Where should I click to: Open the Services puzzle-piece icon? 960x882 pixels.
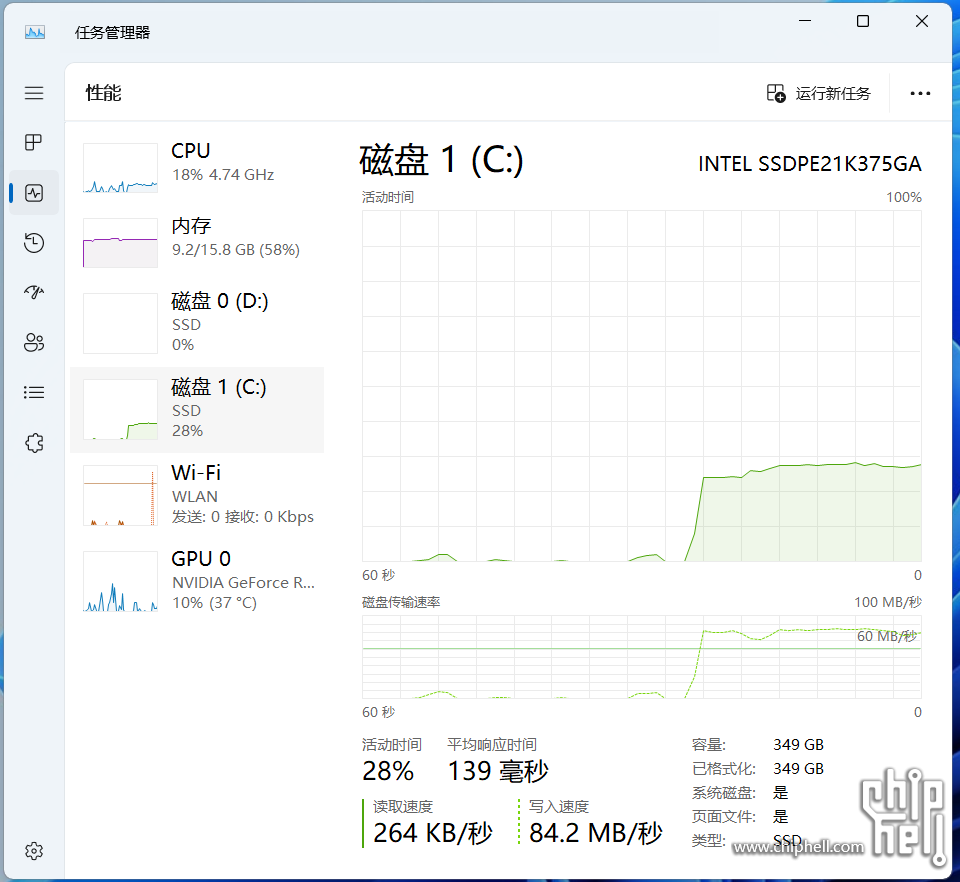point(34,443)
